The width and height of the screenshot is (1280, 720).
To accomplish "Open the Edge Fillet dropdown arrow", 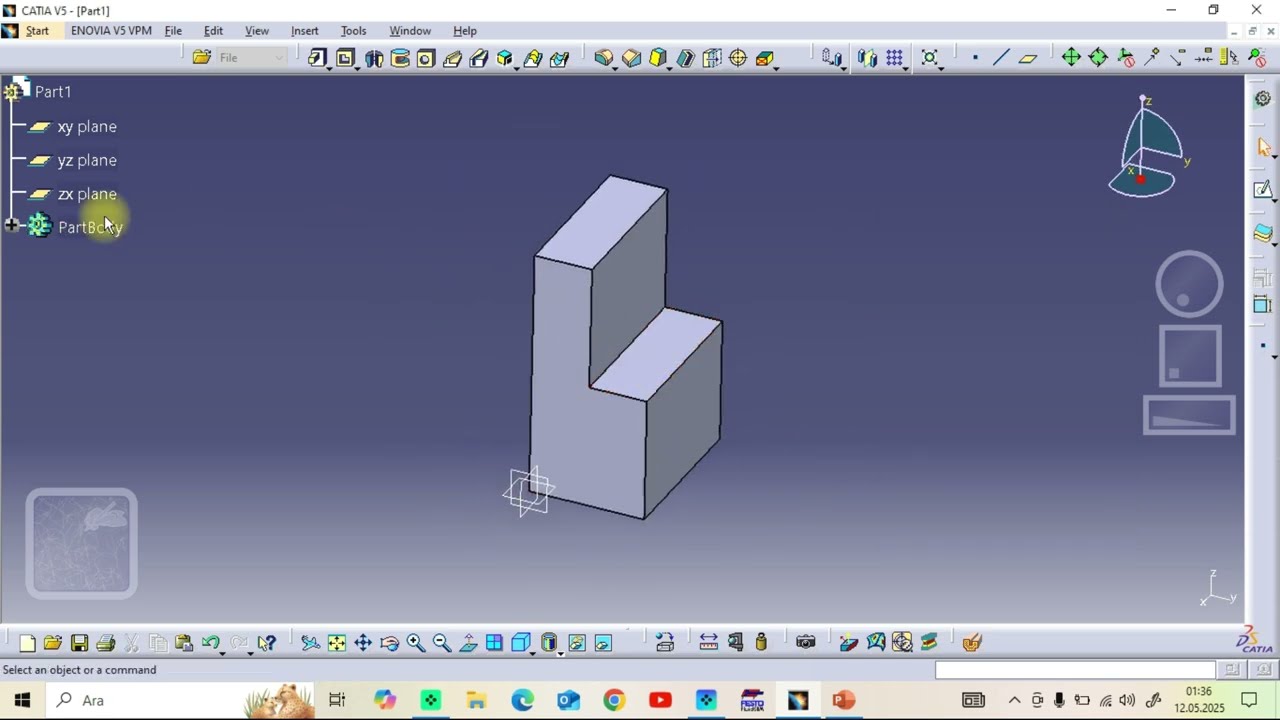I will (x=614, y=67).
